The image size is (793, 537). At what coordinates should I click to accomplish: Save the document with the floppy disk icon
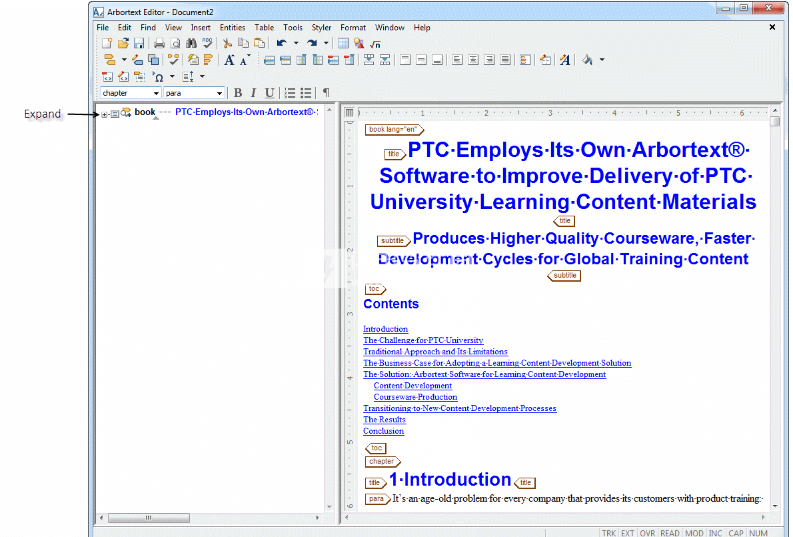coord(139,43)
